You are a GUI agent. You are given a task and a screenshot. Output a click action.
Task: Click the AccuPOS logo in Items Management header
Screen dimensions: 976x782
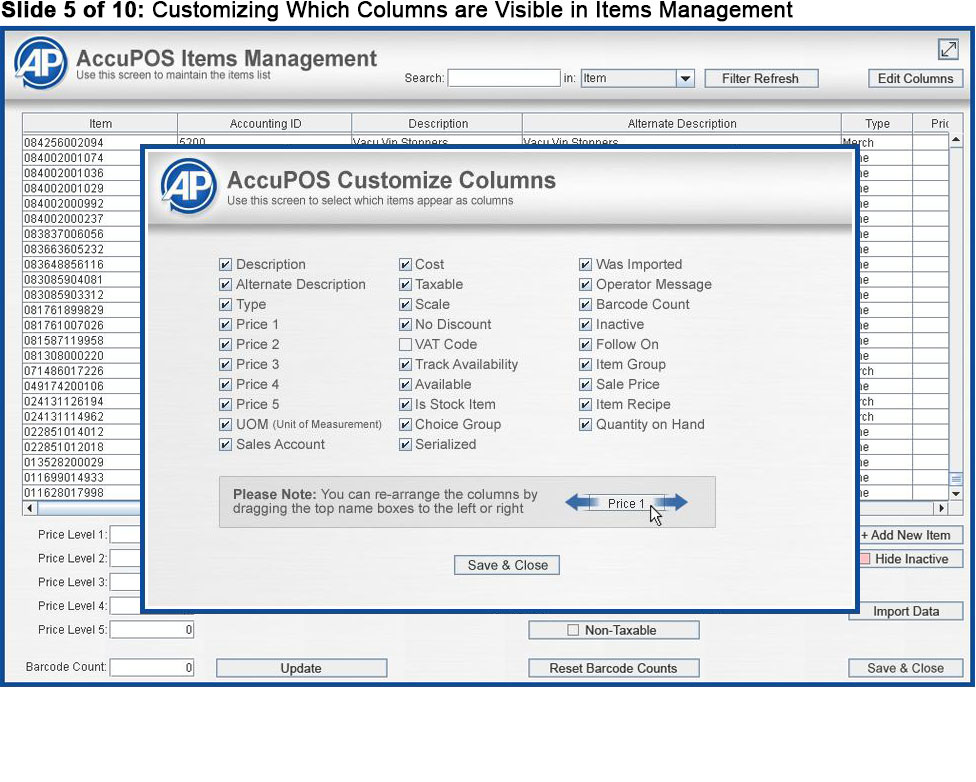(41, 62)
